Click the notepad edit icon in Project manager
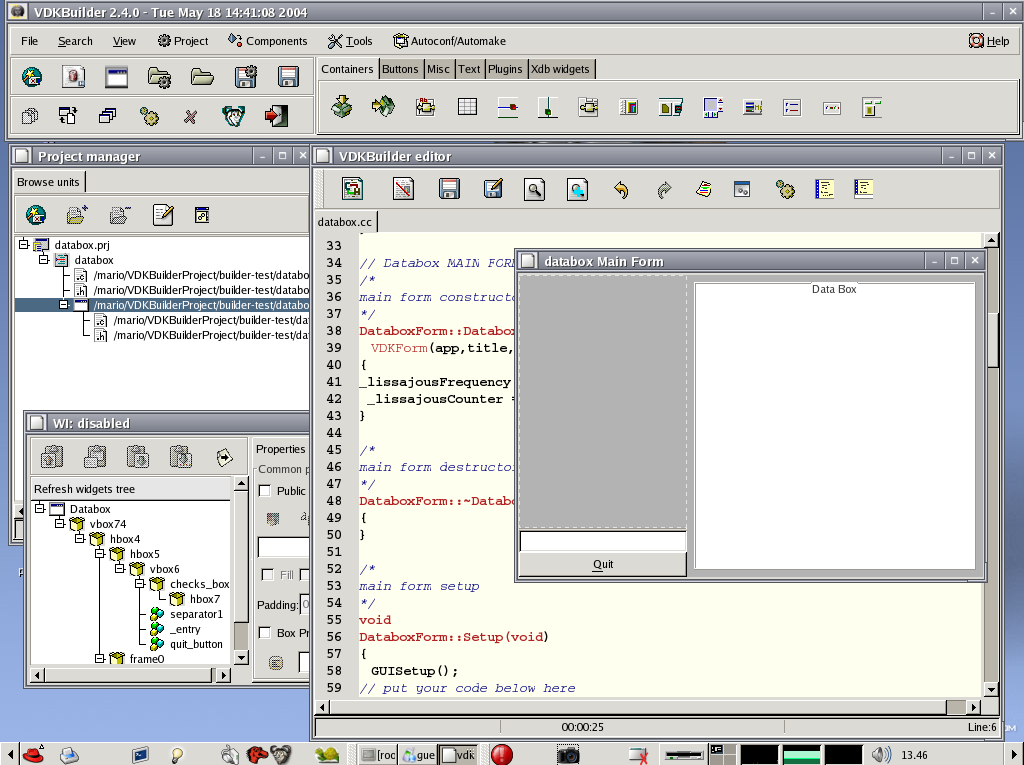Image resolution: width=1024 pixels, height=765 pixels. coord(163,214)
